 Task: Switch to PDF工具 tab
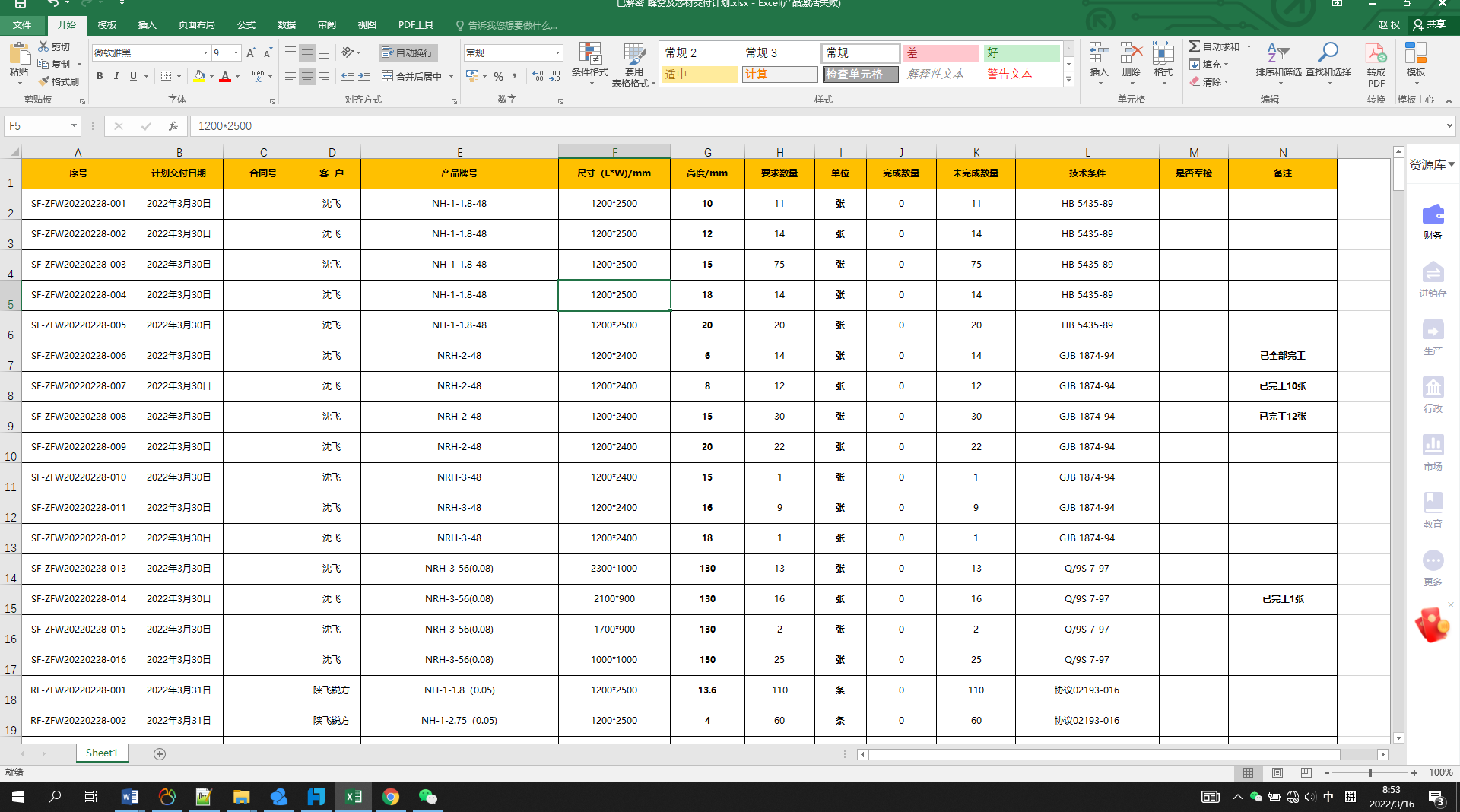(416, 25)
